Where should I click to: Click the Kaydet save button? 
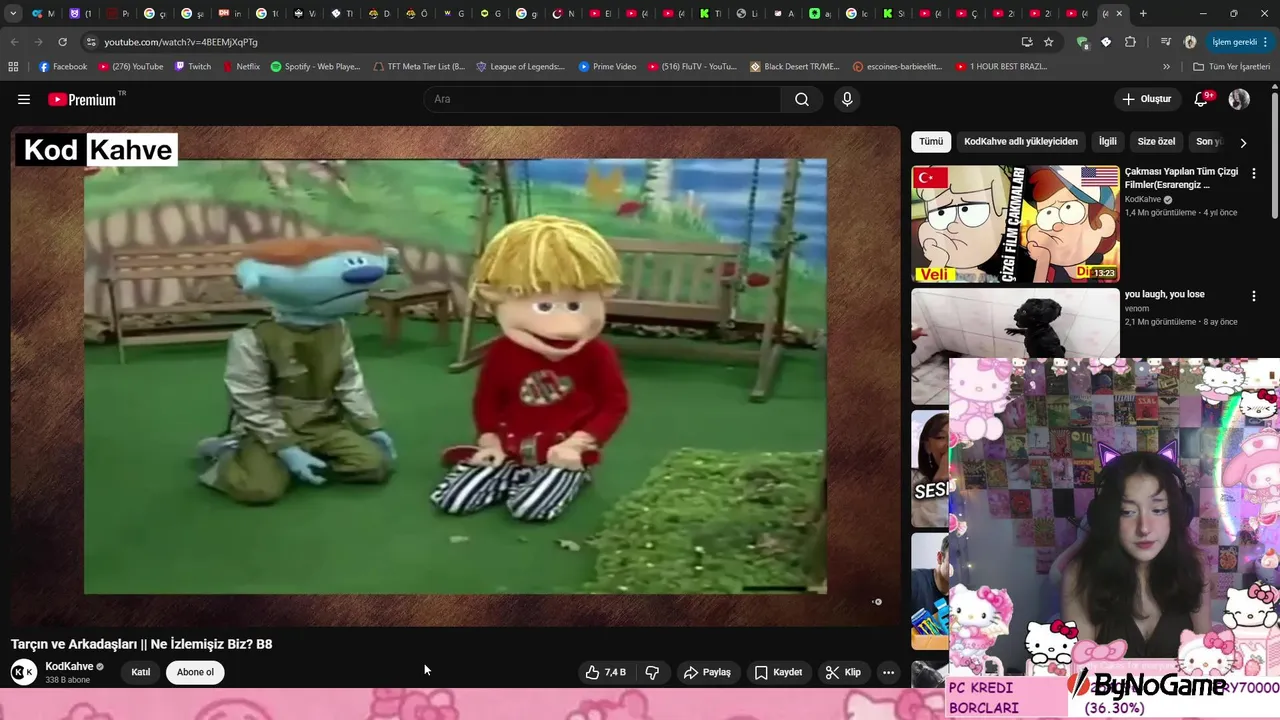[778, 672]
